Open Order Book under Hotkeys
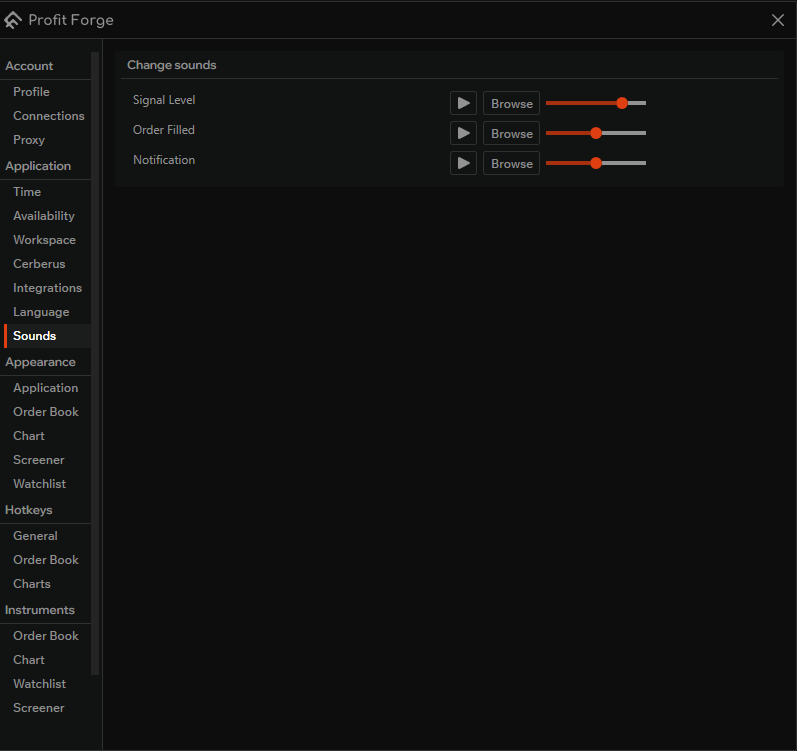The image size is (797, 751). [x=46, y=560]
